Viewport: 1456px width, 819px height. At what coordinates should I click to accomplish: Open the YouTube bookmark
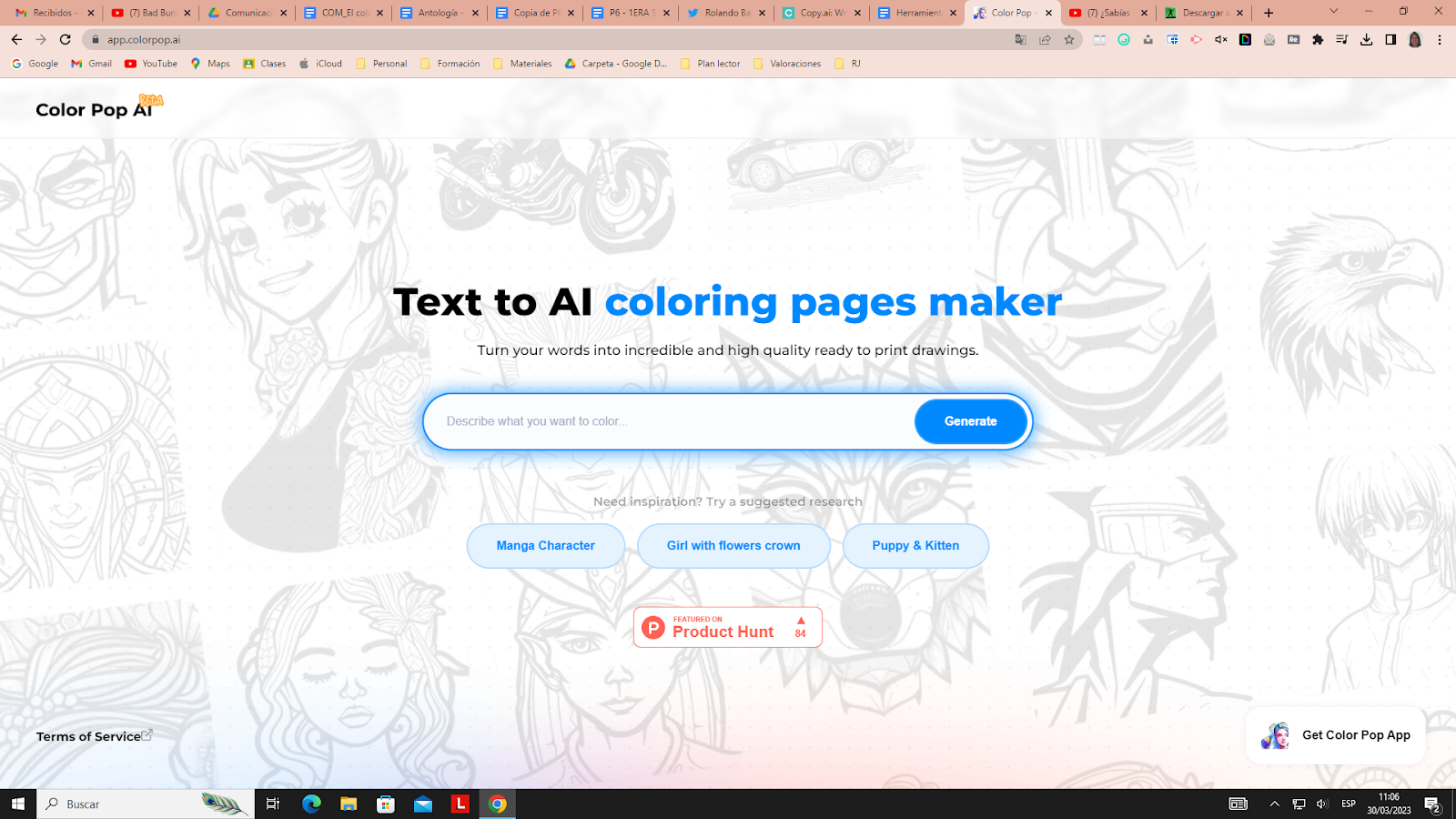point(151,64)
